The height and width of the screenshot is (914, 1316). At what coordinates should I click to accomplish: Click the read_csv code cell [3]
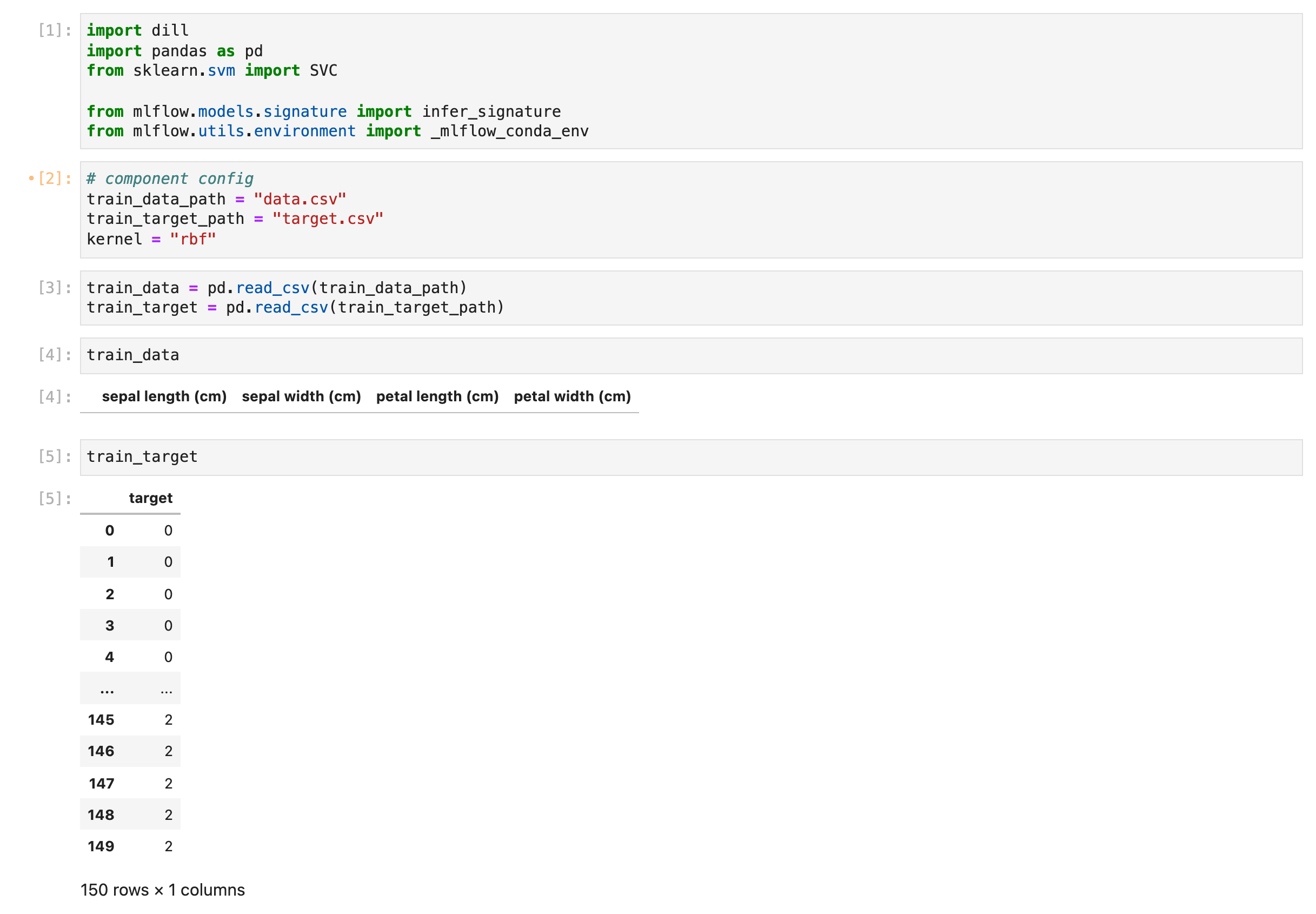tap(691, 298)
